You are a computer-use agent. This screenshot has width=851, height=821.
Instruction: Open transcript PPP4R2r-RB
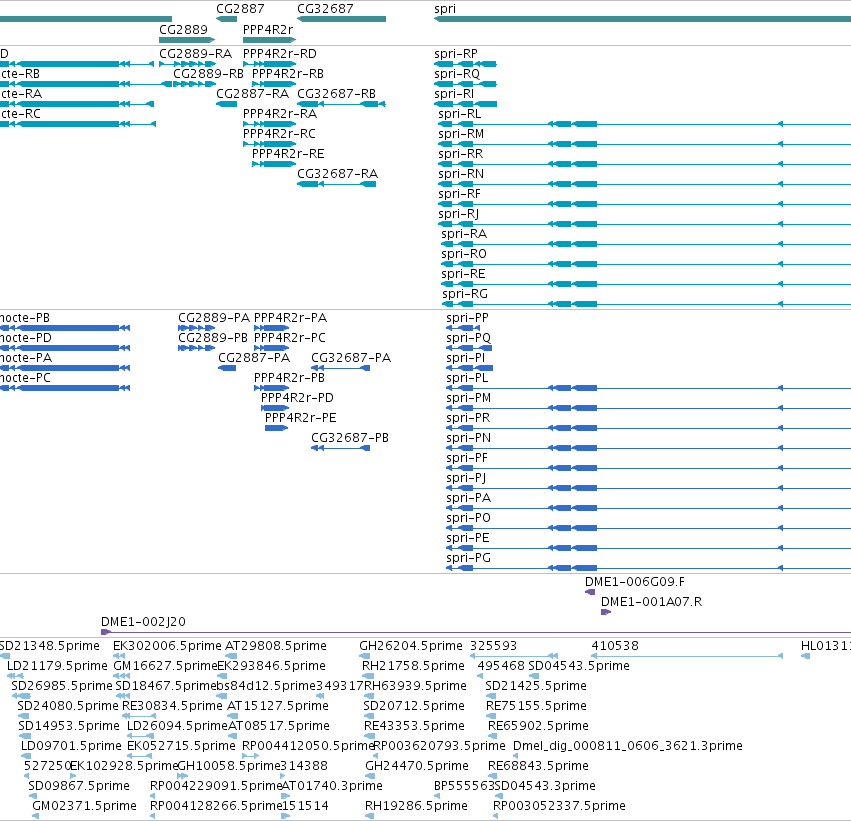(x=288, y=74)
